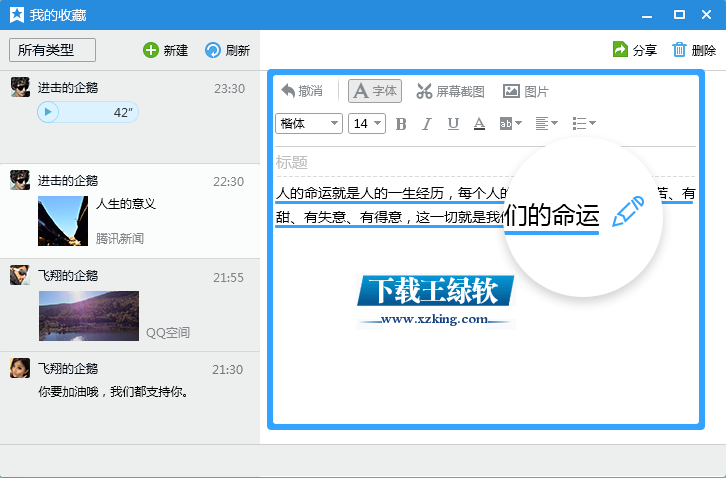Viewport: 726px width, 478px height.
Task: Choose the font color A button
Action: coord(479,124)
